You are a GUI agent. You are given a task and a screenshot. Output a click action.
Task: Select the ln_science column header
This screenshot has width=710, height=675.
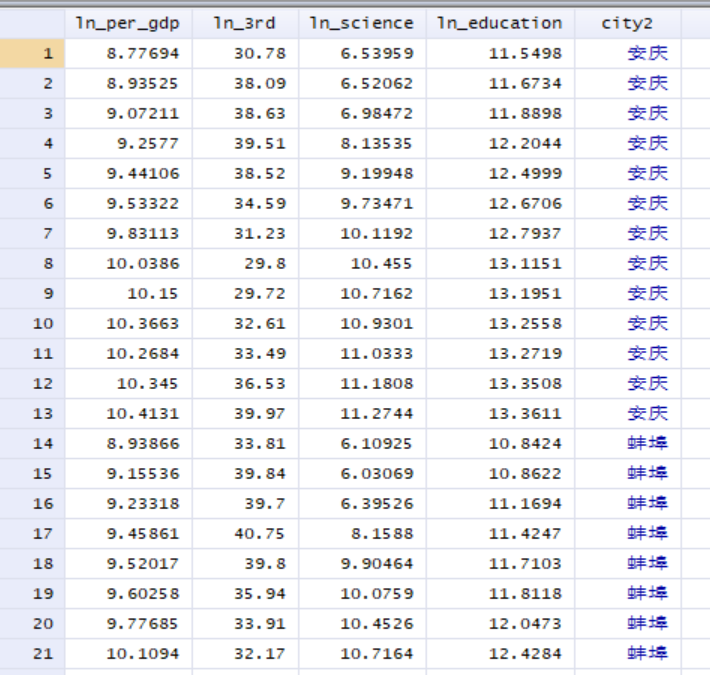tap(362, 24)
